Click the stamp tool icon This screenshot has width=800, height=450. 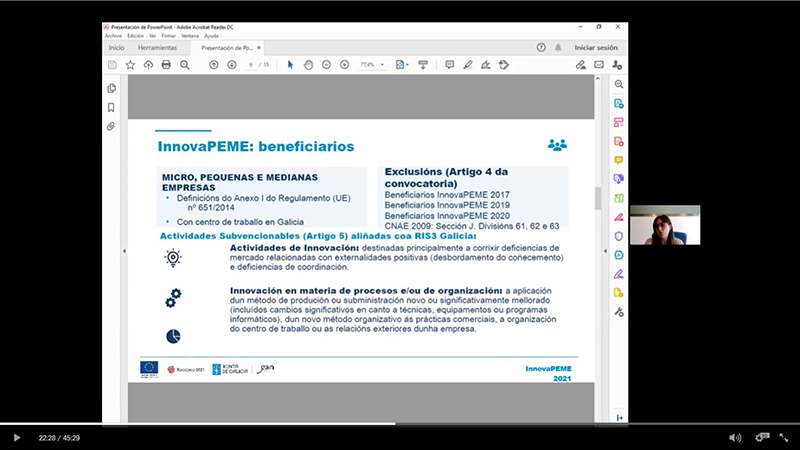tap(504, 65)
